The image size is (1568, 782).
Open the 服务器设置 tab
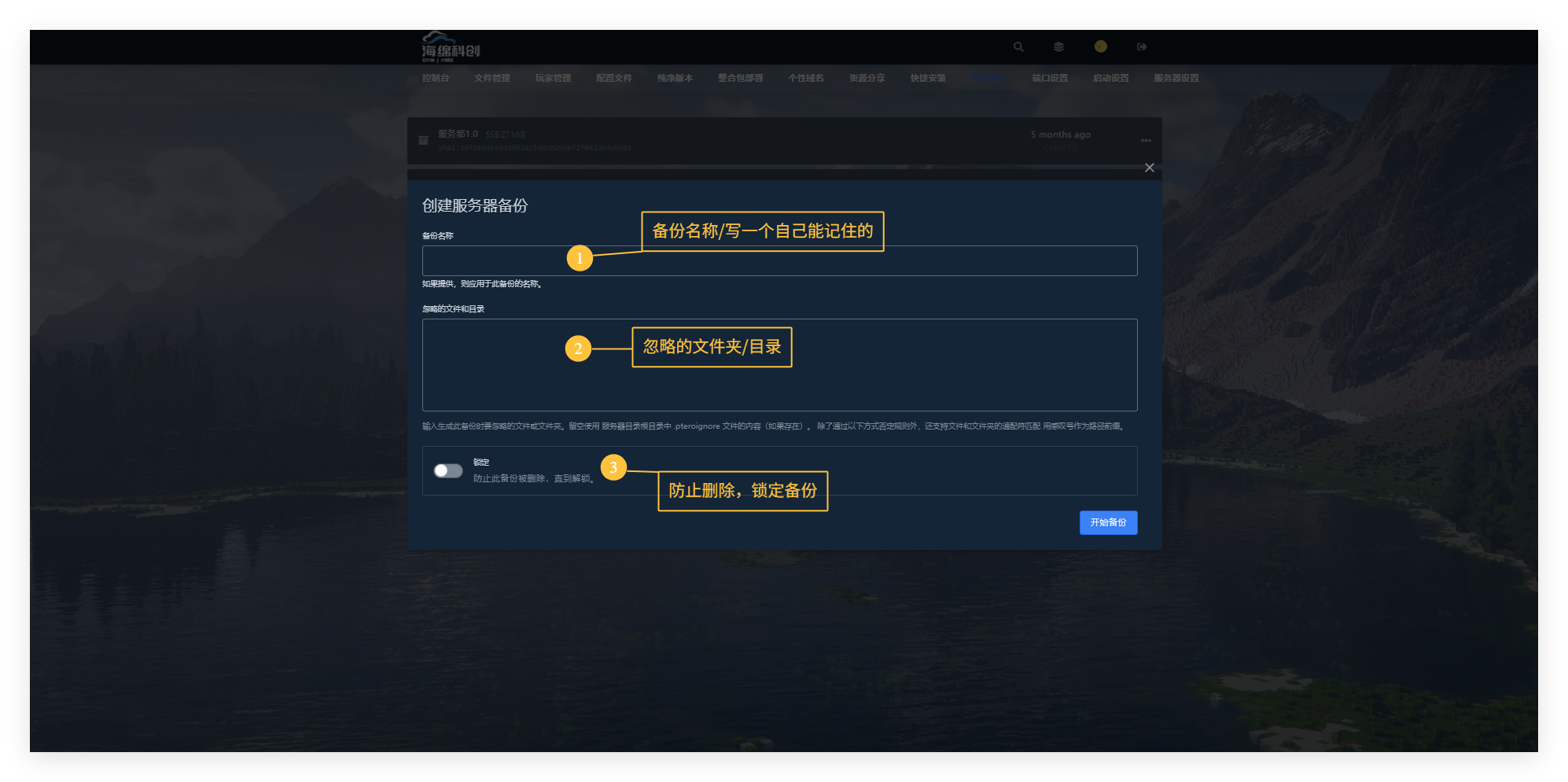[x=1176, y=78]
